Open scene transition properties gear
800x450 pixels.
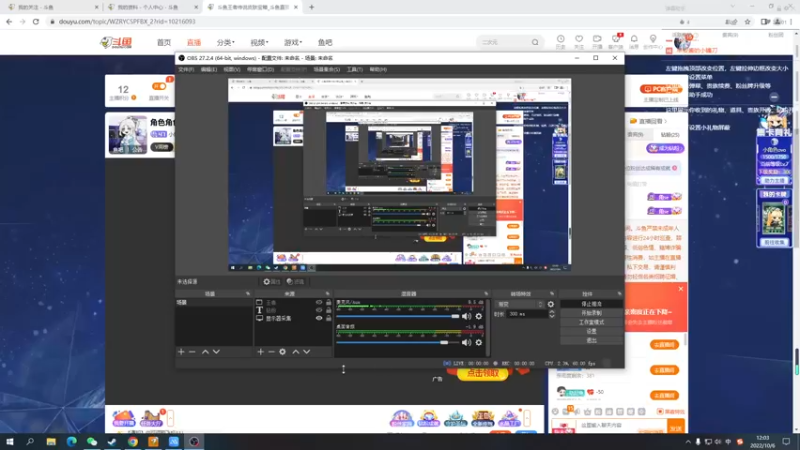coord(551,304)
